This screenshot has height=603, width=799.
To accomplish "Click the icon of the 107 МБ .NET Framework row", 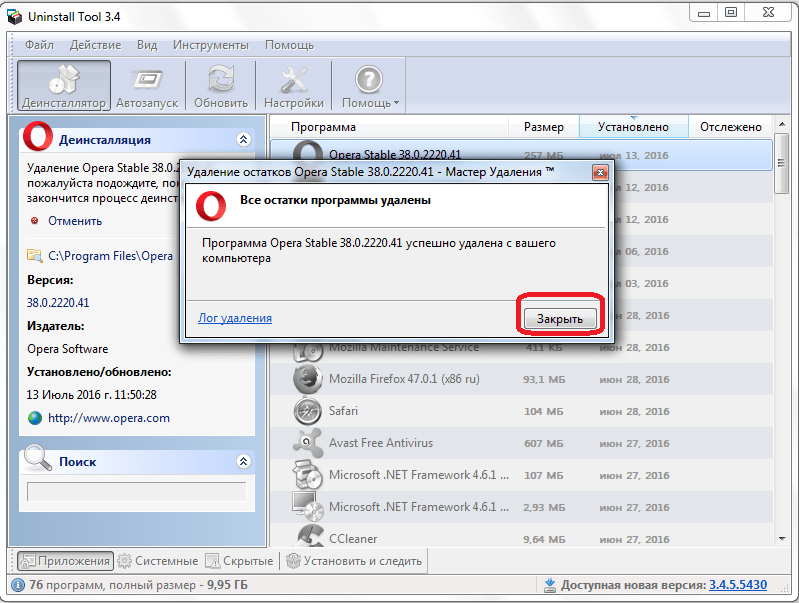I will (x=308, y=475).
